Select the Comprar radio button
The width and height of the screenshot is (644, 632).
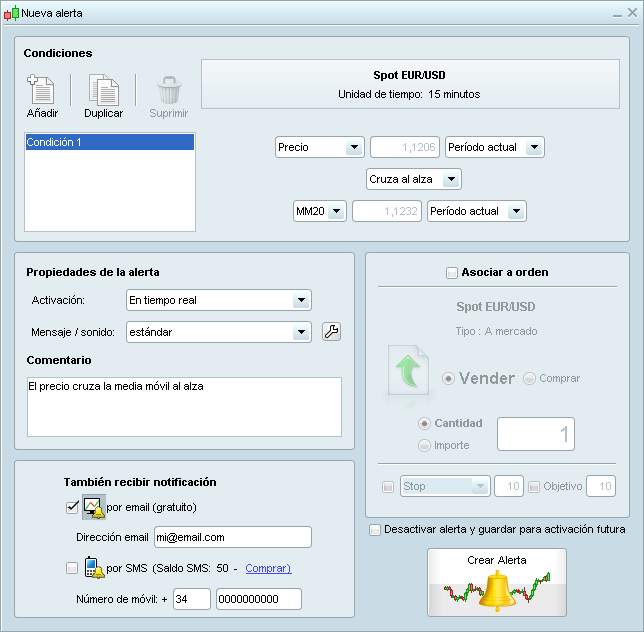[529, 378]
